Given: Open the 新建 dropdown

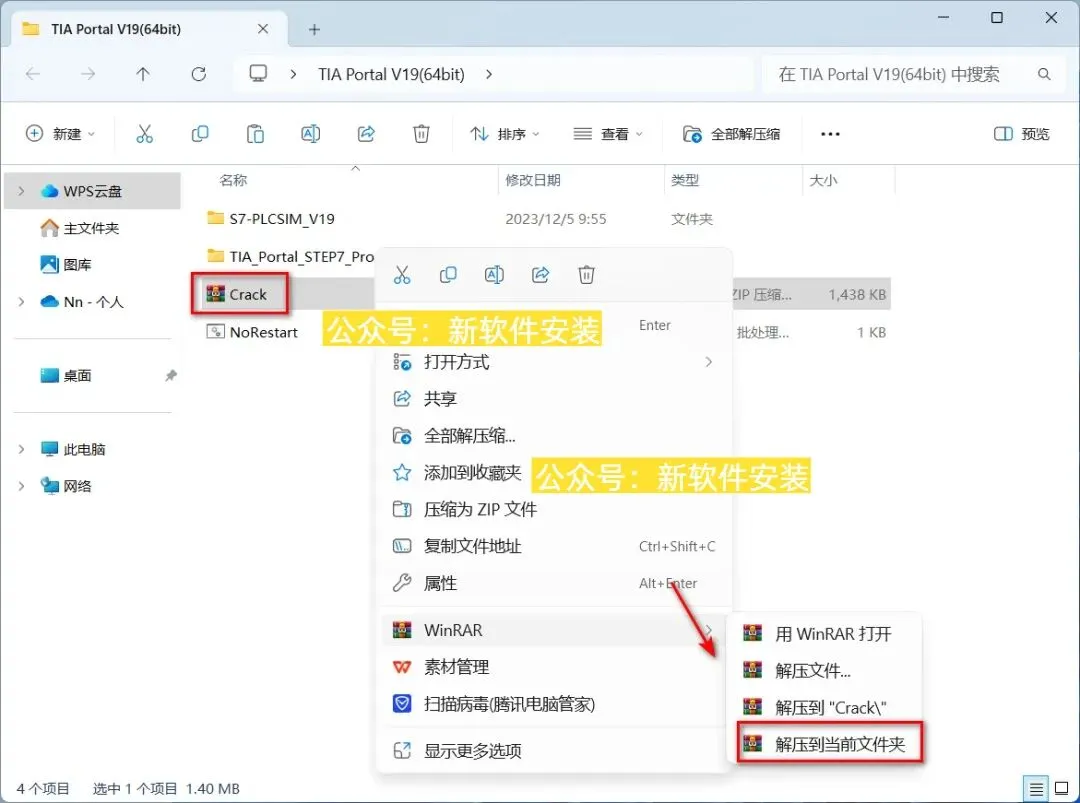Looking at the screenshot, I should click(x=60, y=134).
